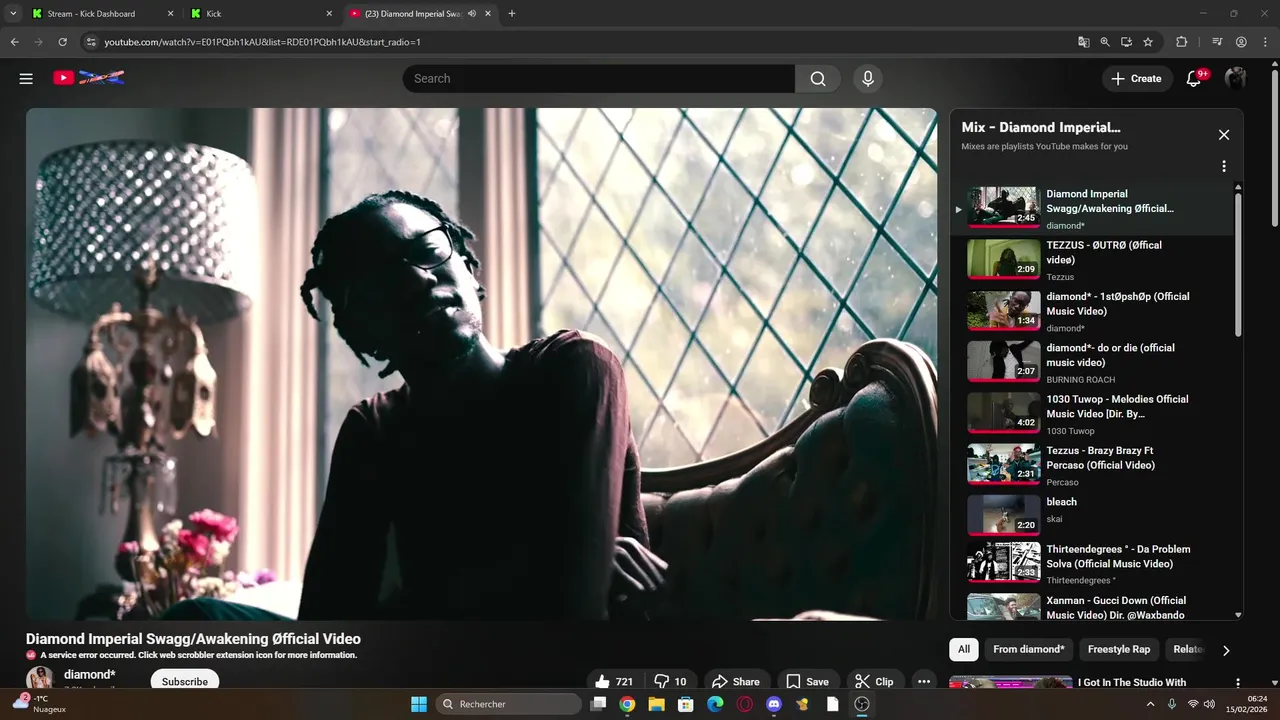
Task: Click the Chrome address bar URL
Action: (x=263, y=42)
